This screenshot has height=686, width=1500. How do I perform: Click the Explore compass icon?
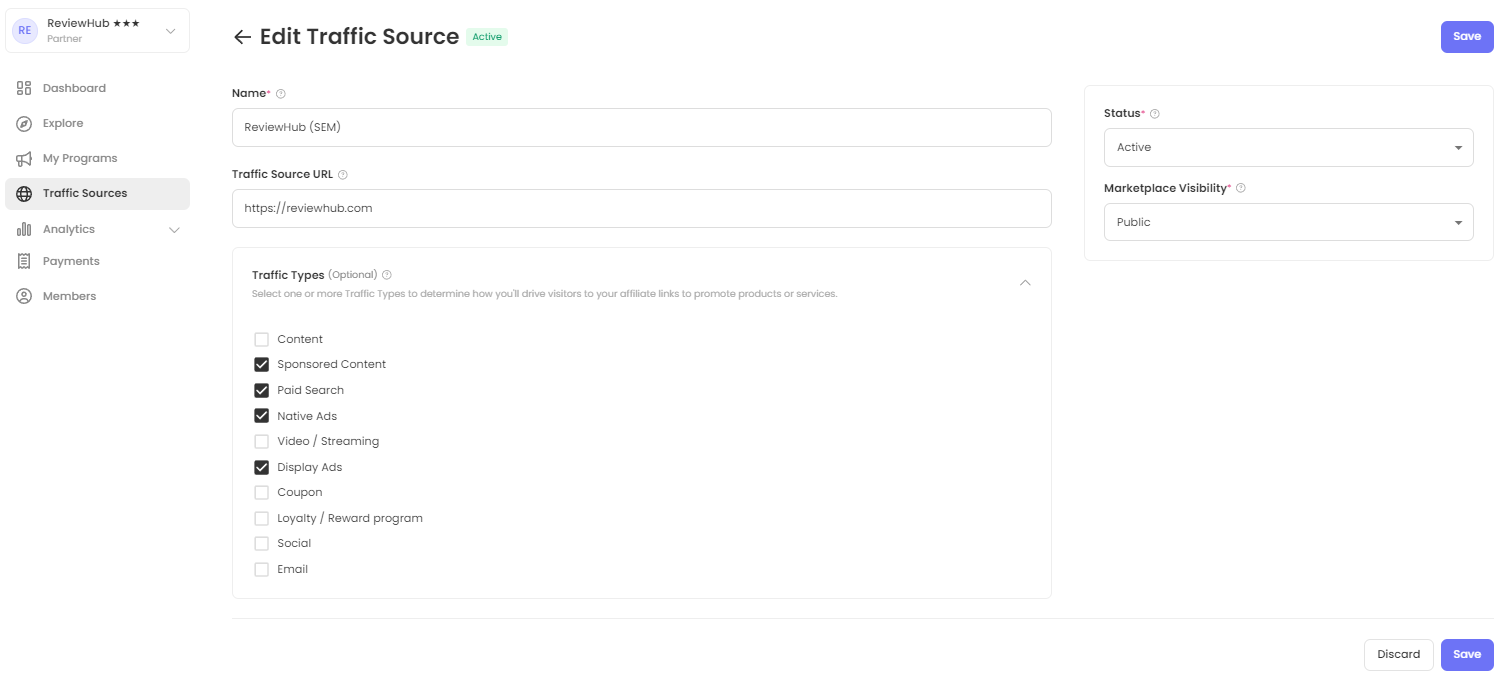pyautogui.click(x=24, y=123)
